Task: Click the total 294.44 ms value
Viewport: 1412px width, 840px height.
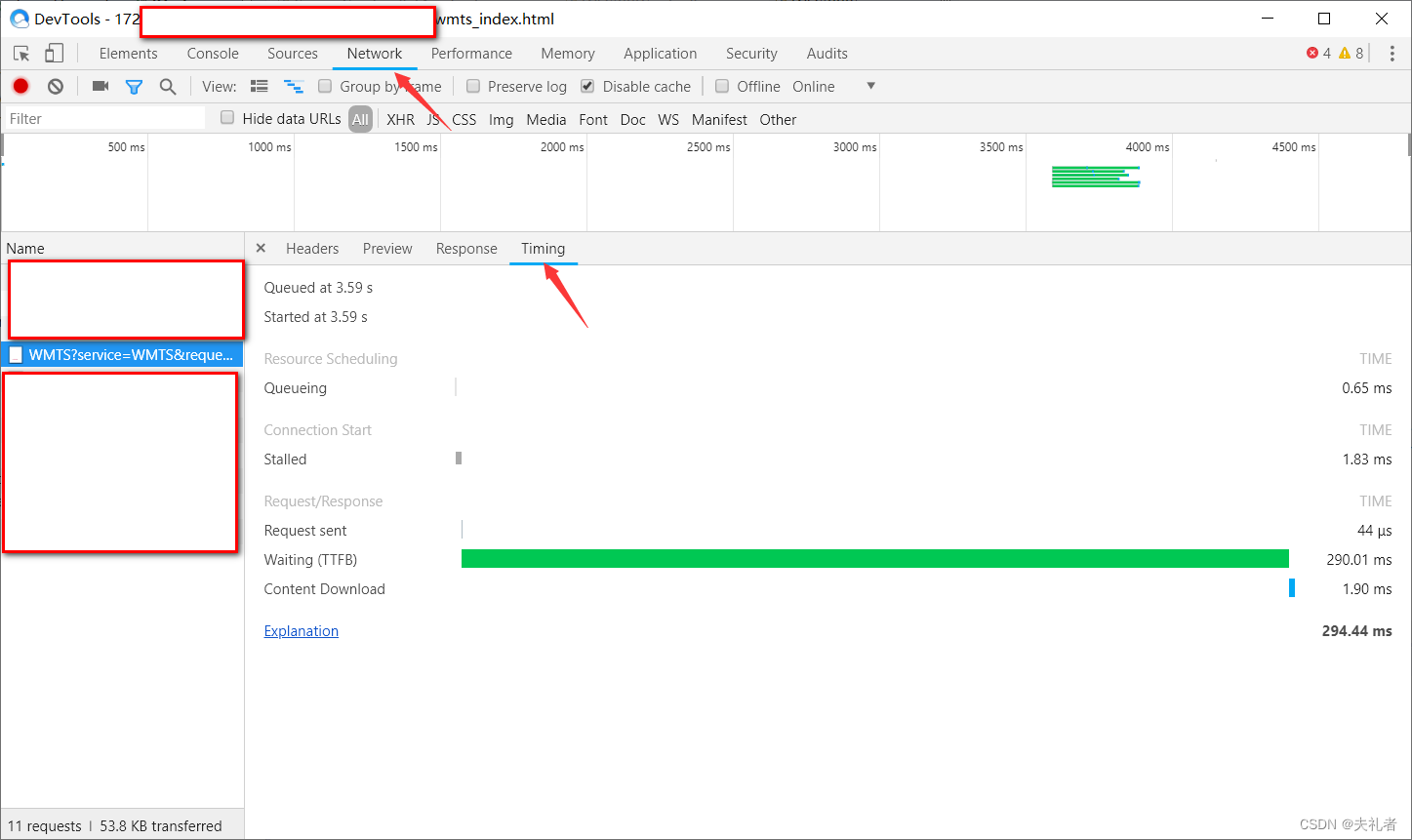Action: [1357, 631]
